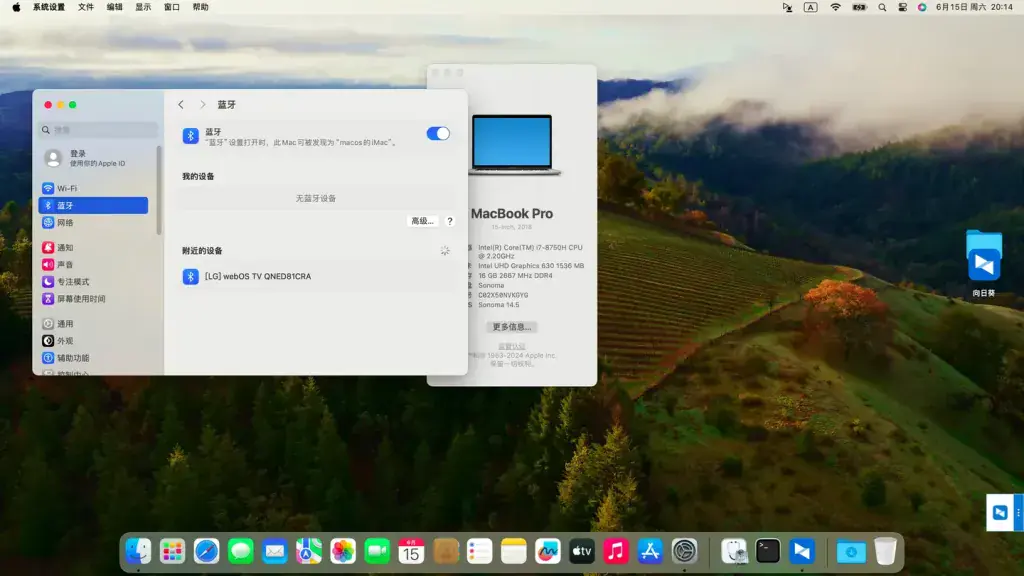
Task: Open 声音 sound settings
Action: (x=93, y=264)
